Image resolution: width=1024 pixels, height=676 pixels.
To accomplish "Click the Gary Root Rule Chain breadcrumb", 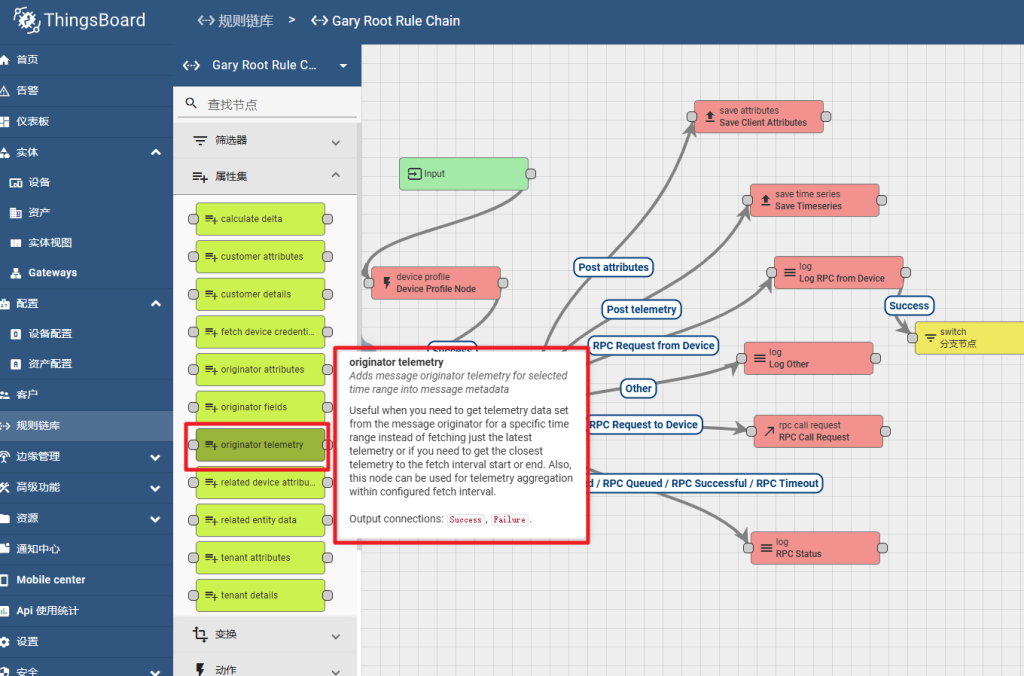I will click(x=386, y=21).
